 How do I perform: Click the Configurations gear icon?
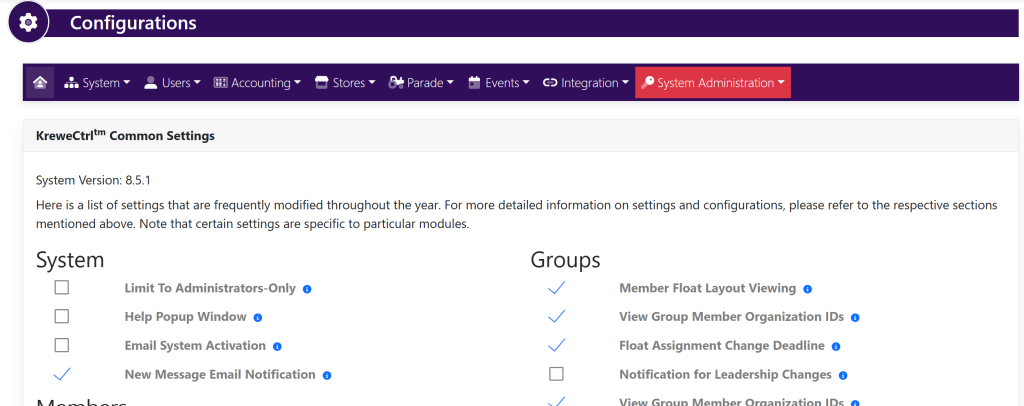(x=28, y=23)
